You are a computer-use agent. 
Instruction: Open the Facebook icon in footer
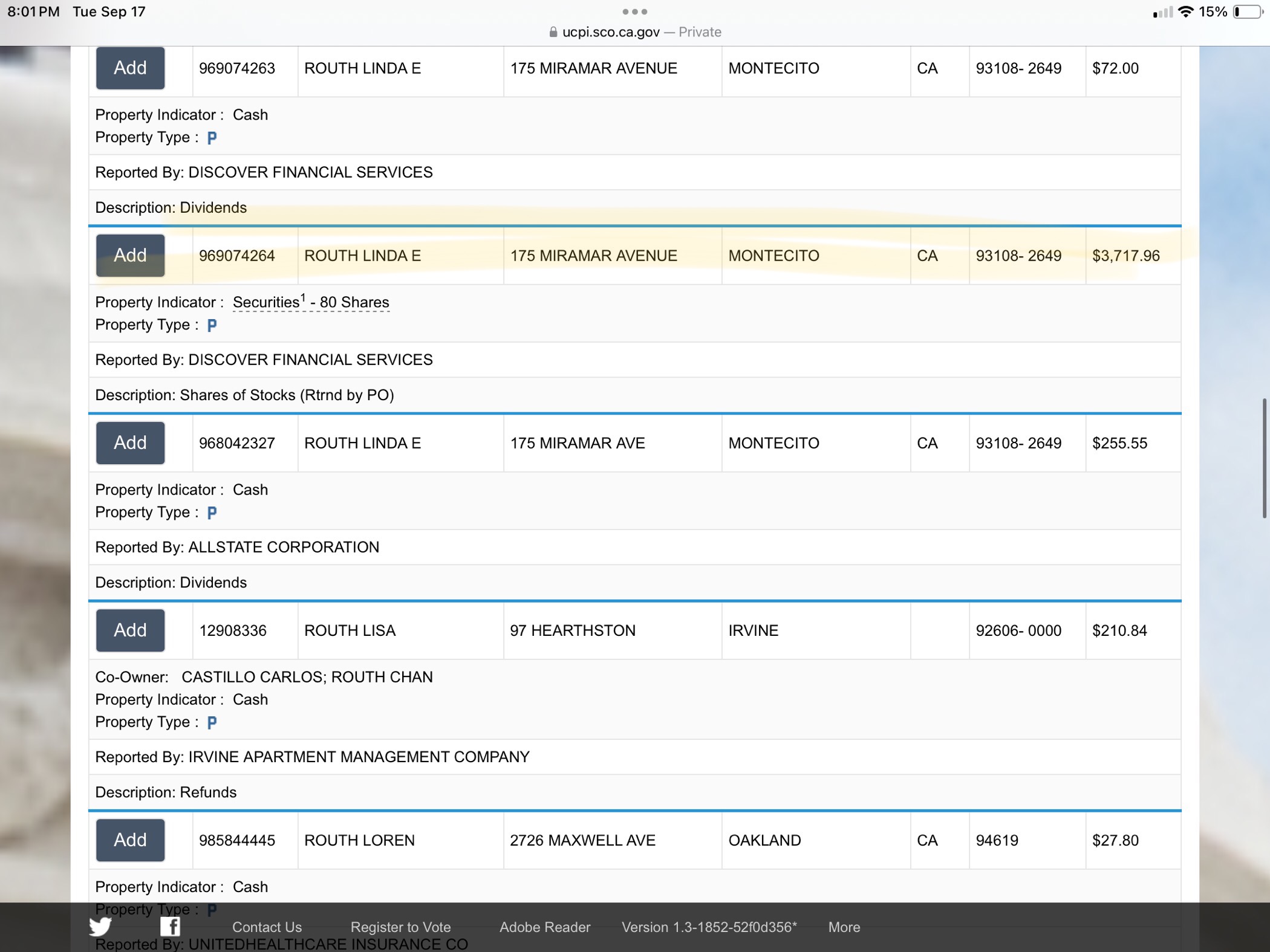point(171,926)
